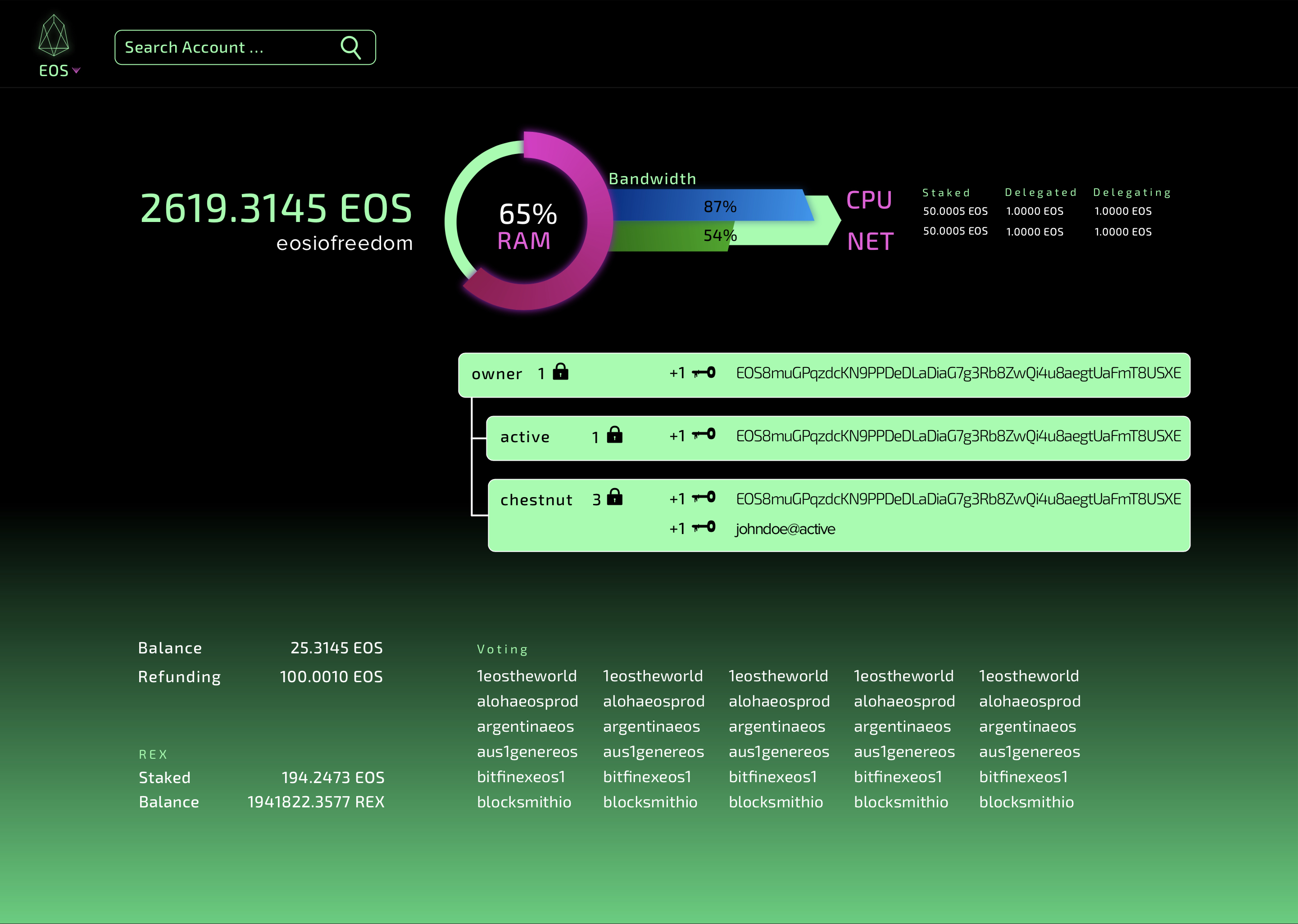Click the lock icon in active row

[615, 435]
